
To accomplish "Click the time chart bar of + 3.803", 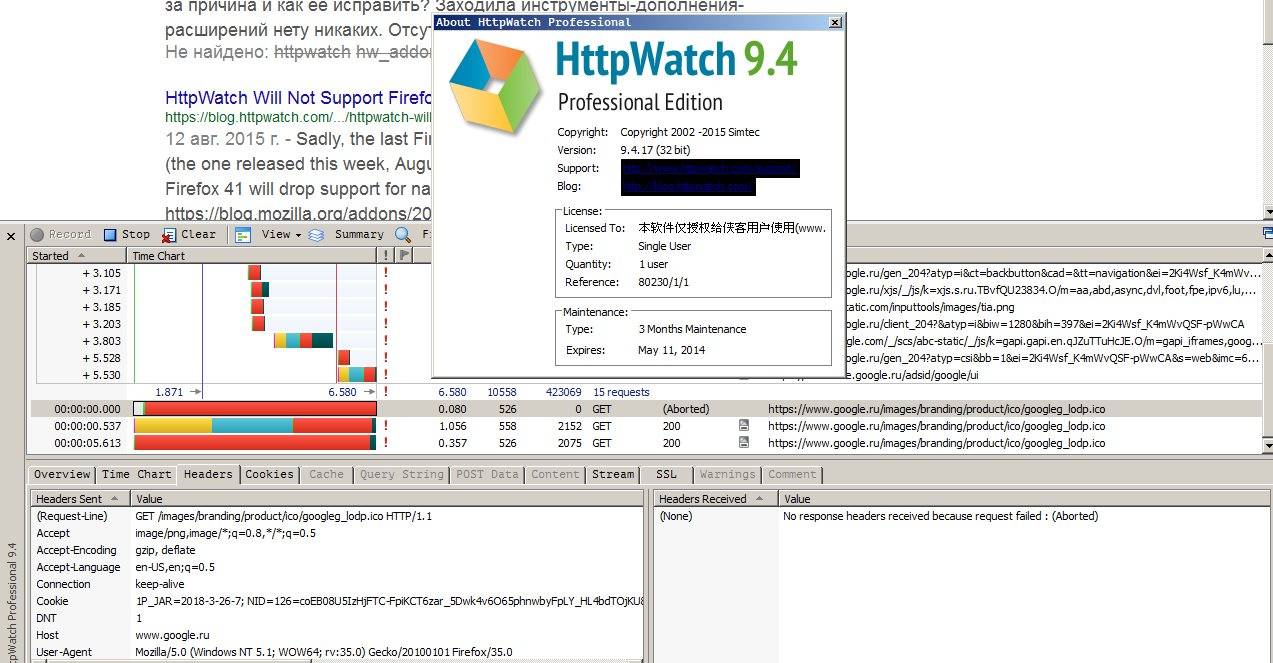I will 303,341.
